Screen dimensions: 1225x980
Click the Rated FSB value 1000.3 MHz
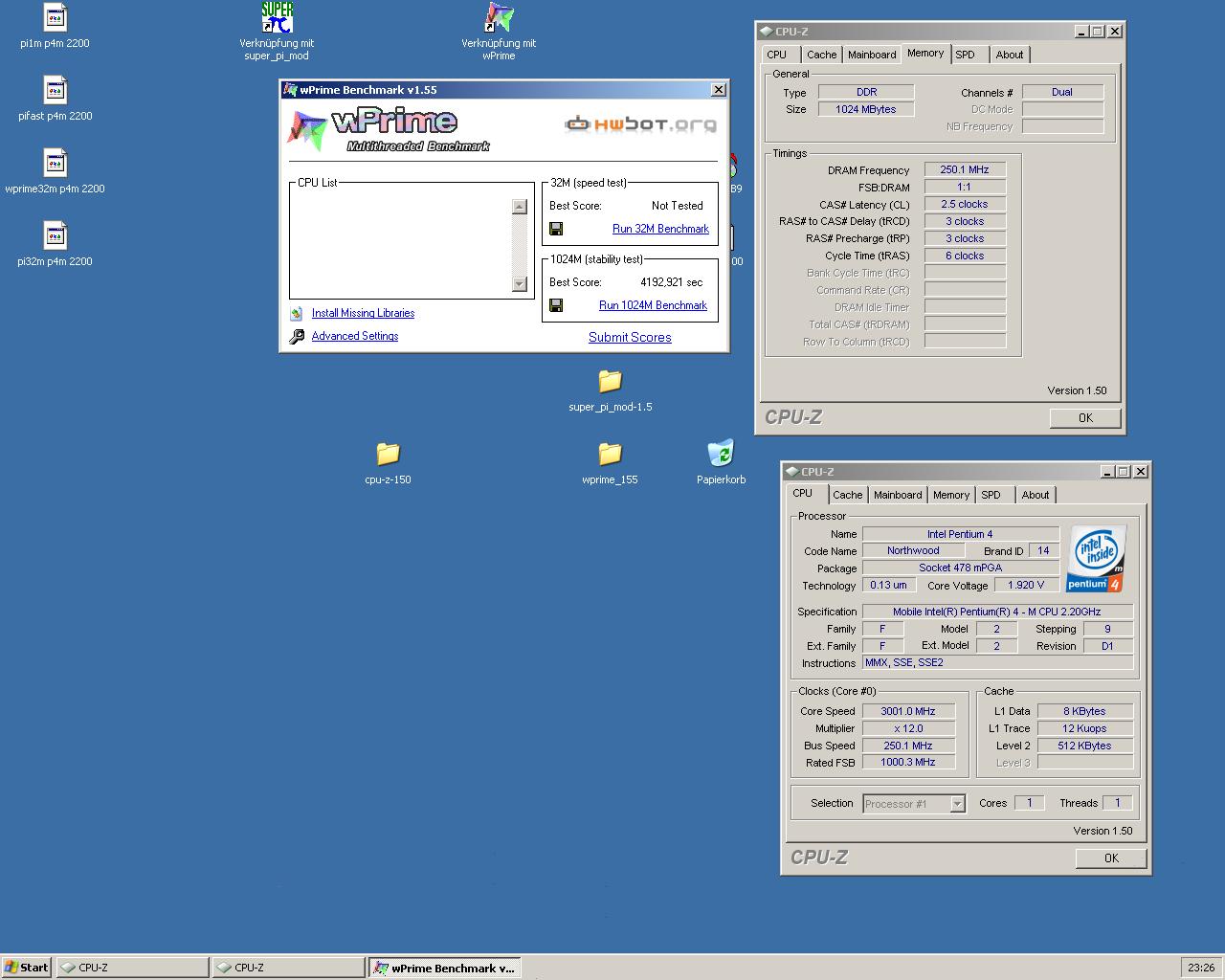click(908, 763)
